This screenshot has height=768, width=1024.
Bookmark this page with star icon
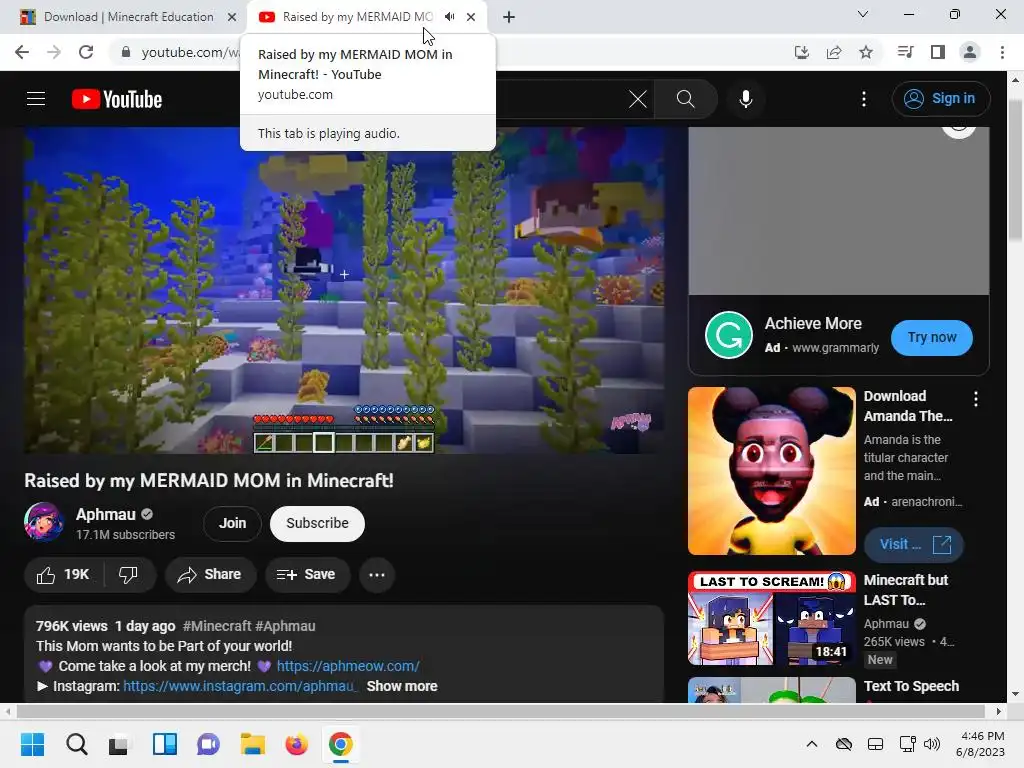866,52
